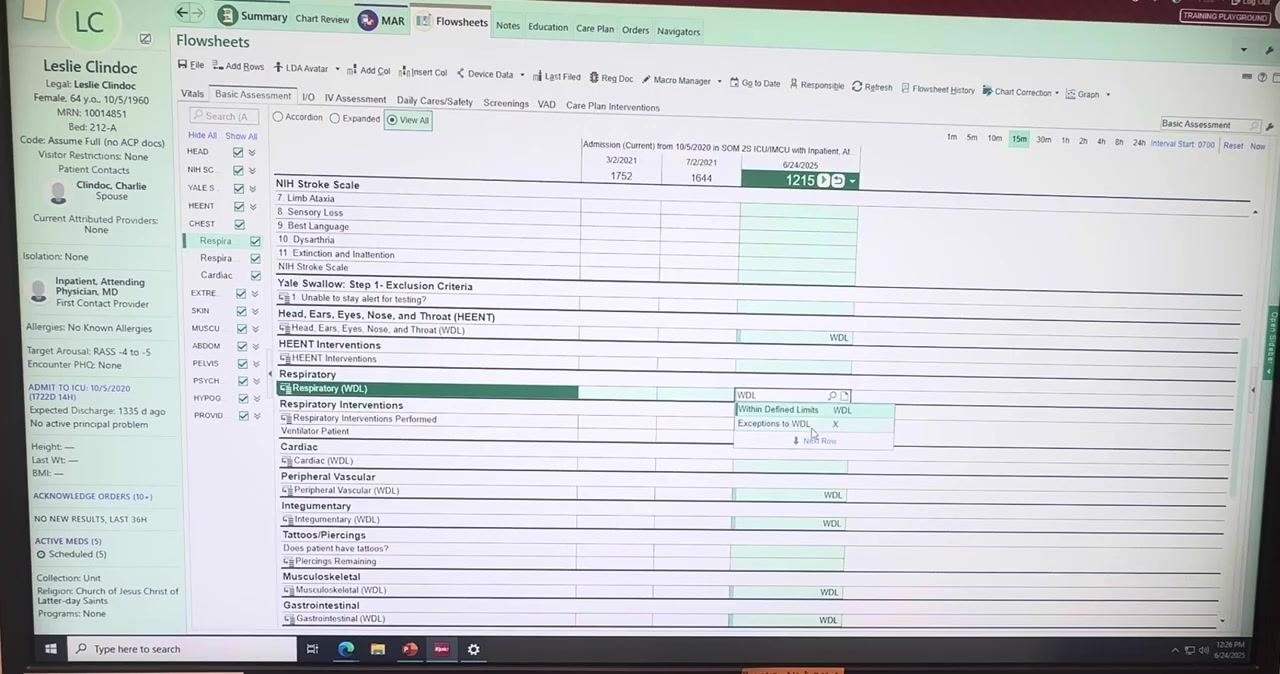This screenshot has height=674, width=1280.
Task: Click the section Search field
Action: pyautogui.click(x=224, y=116)
